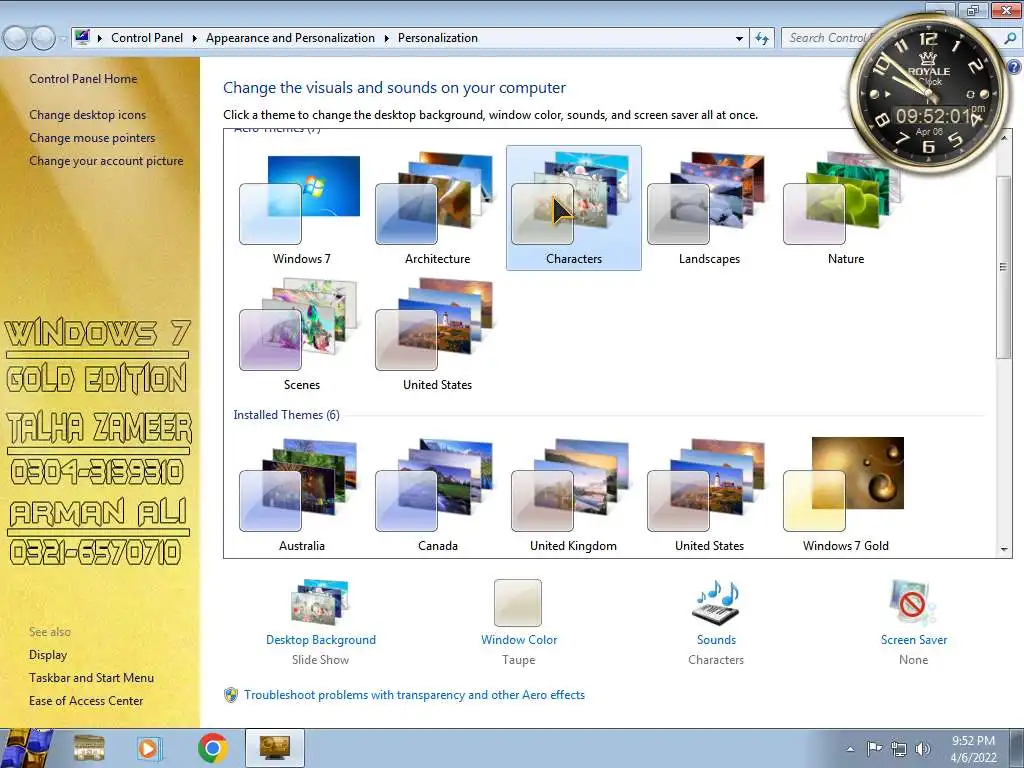Apply the Australia installed theme

click(301, 494)
